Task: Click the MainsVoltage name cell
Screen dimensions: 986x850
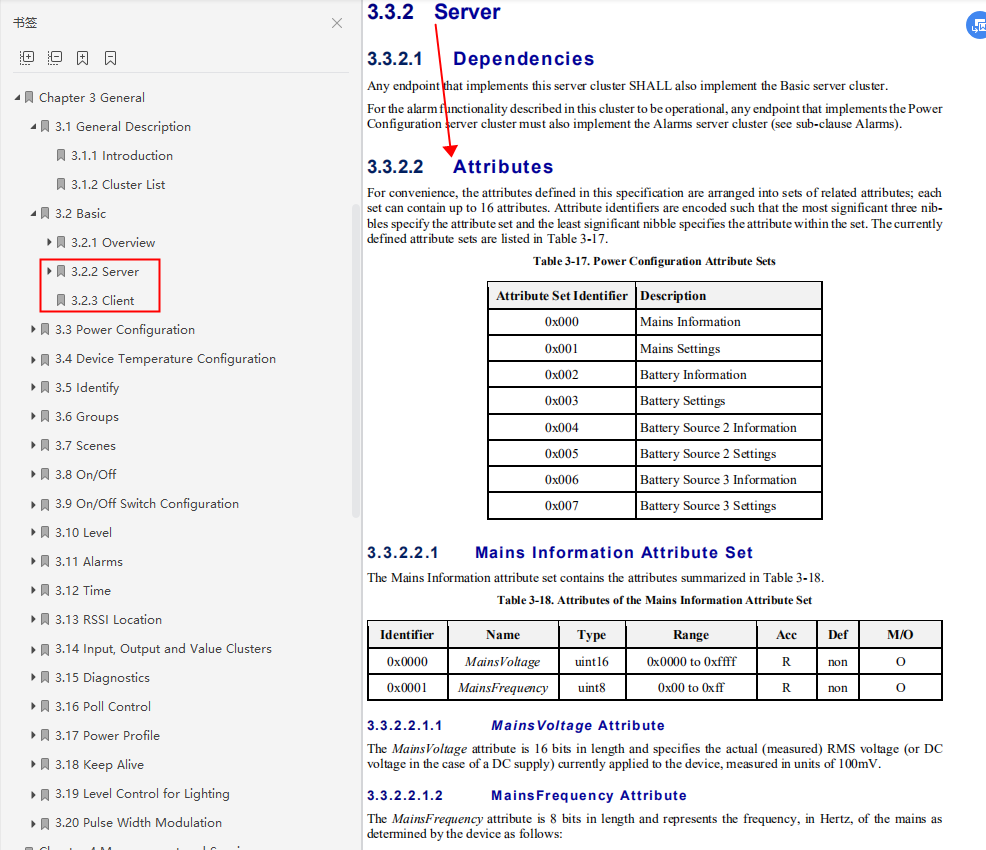Action: coord(503,661)
